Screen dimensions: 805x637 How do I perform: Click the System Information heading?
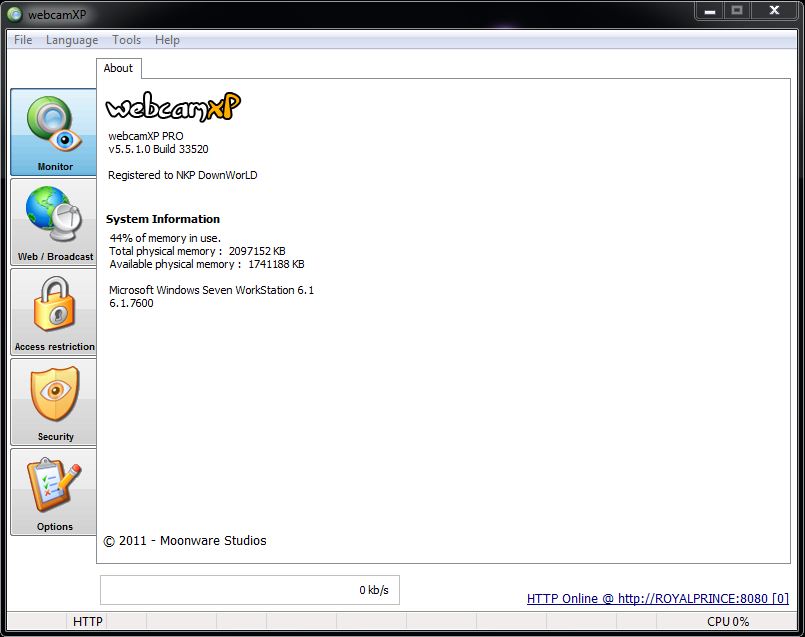click(x=163, y=219)
